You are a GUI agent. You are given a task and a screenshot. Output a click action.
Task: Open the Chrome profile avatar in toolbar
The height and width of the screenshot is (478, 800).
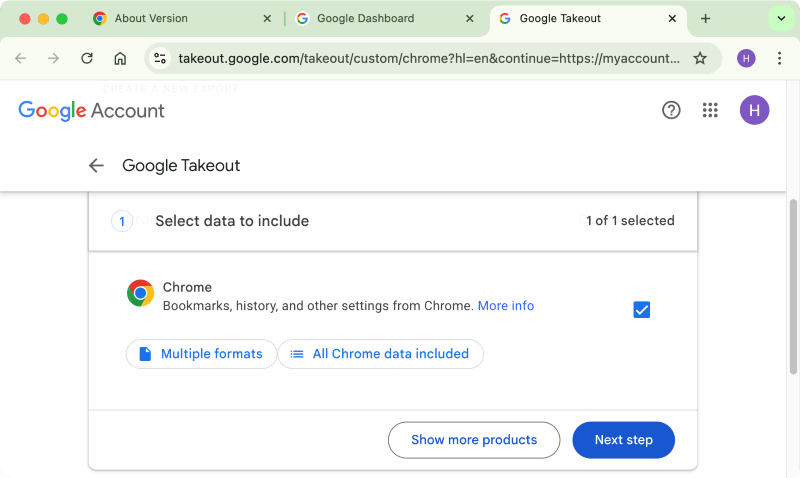[x=746, y=58]
